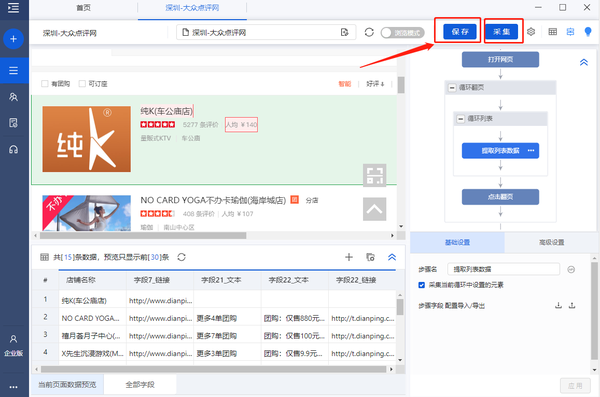This screenshot has width=600, height=397.
Task: Toggle the 浏览模式 browse mode switch
Action: (x=403, y=33)
